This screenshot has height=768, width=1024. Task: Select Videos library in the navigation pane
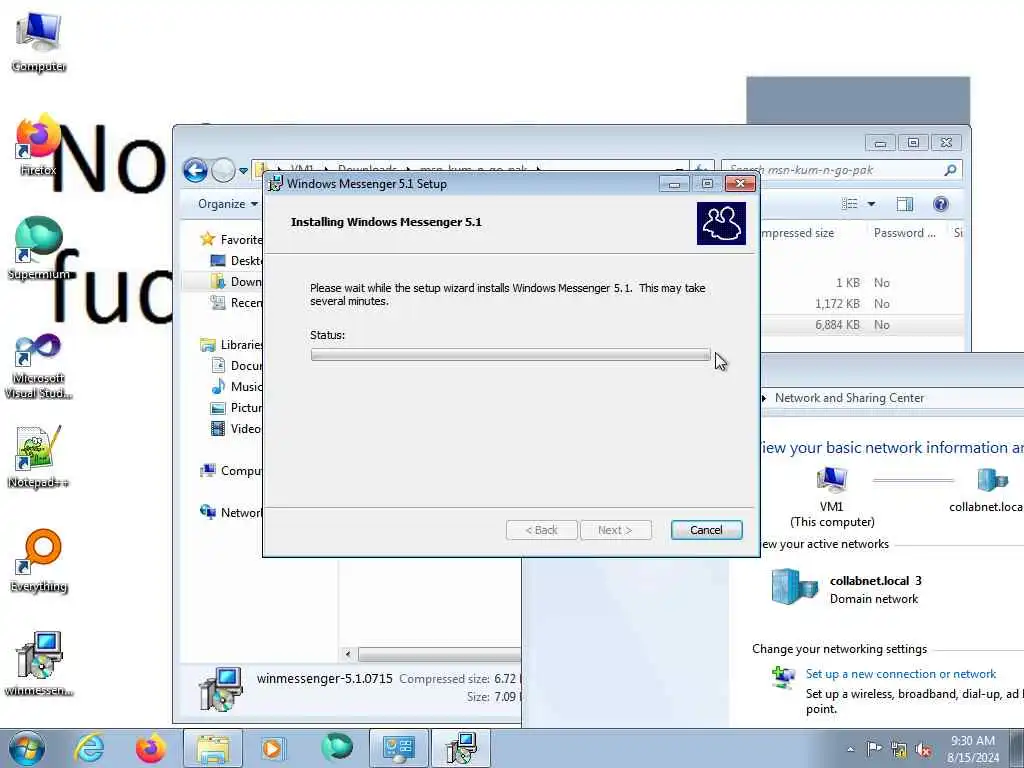236,428
